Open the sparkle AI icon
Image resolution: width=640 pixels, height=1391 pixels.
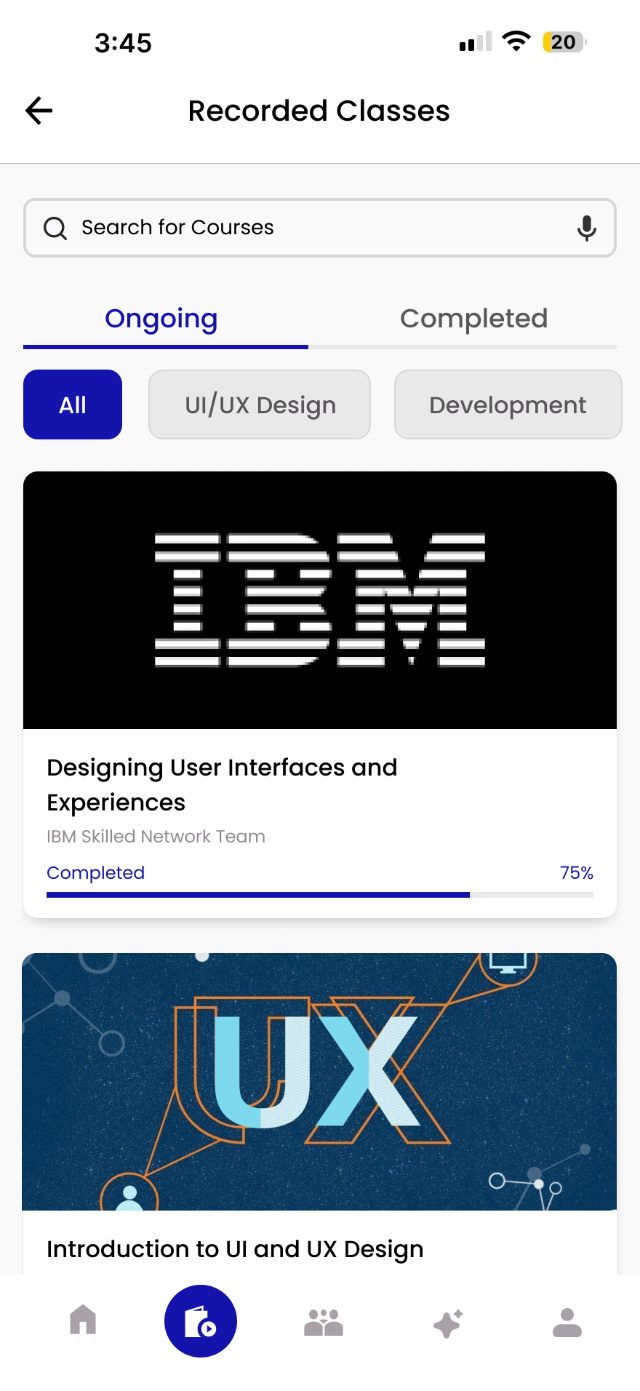(447, 1323)
